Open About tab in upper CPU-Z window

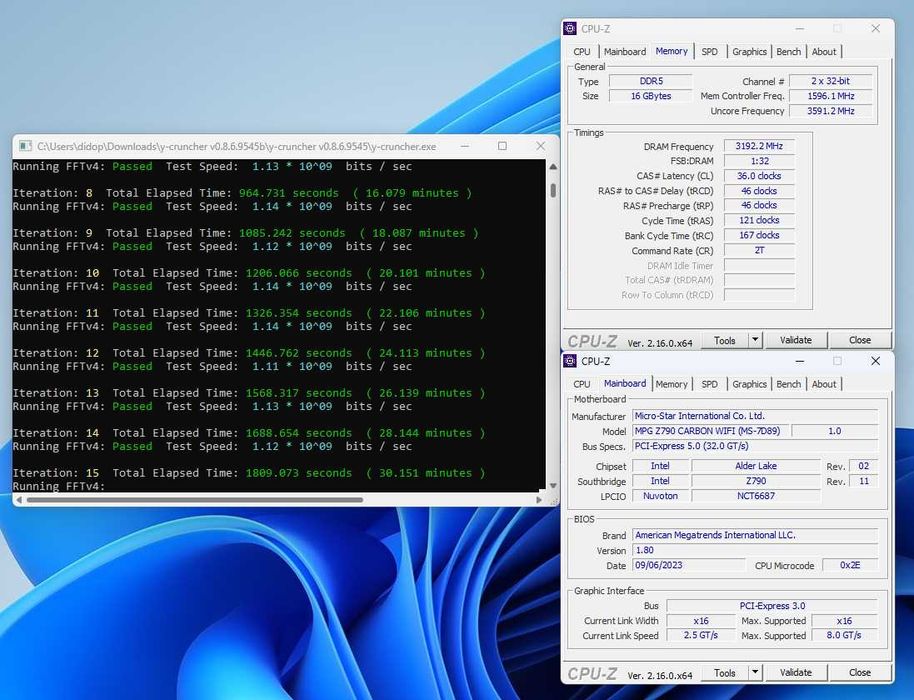coord(824,52)
